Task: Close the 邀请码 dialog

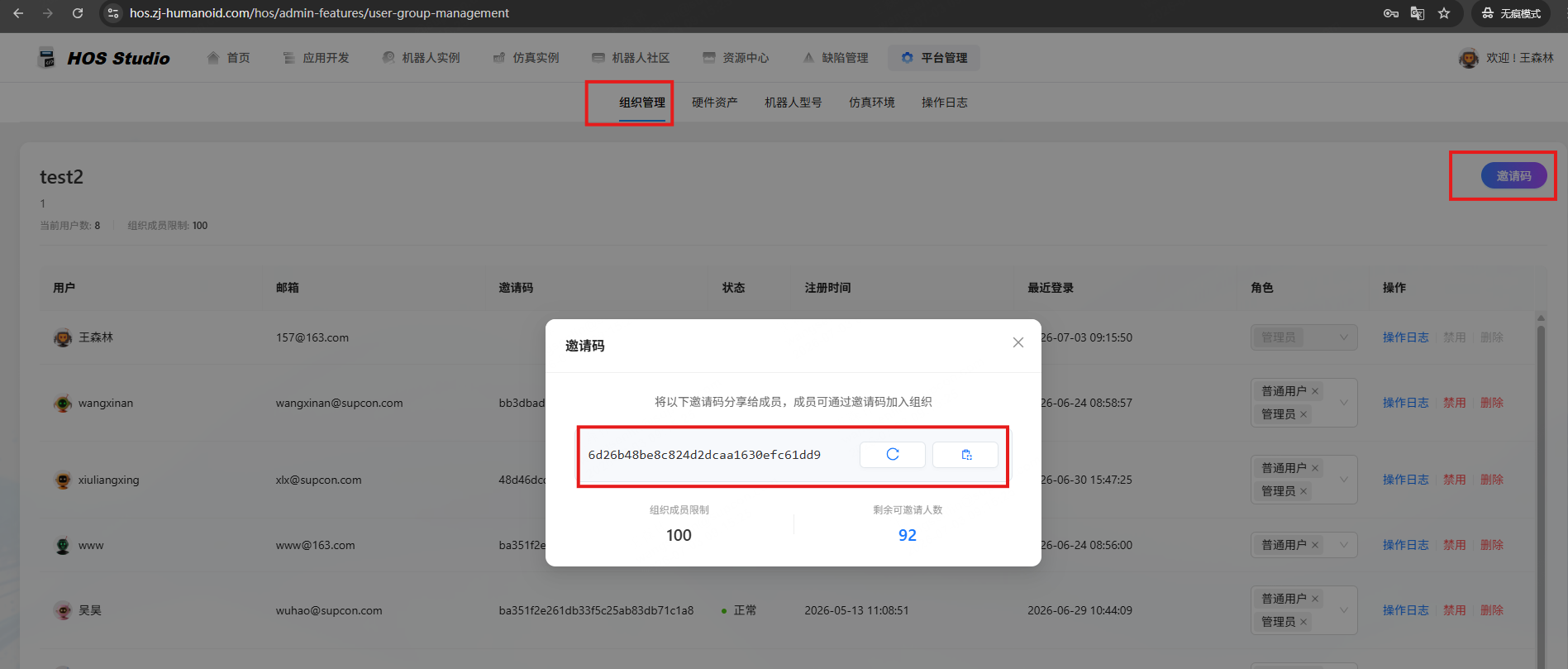Action: [x=1018, y=342]
